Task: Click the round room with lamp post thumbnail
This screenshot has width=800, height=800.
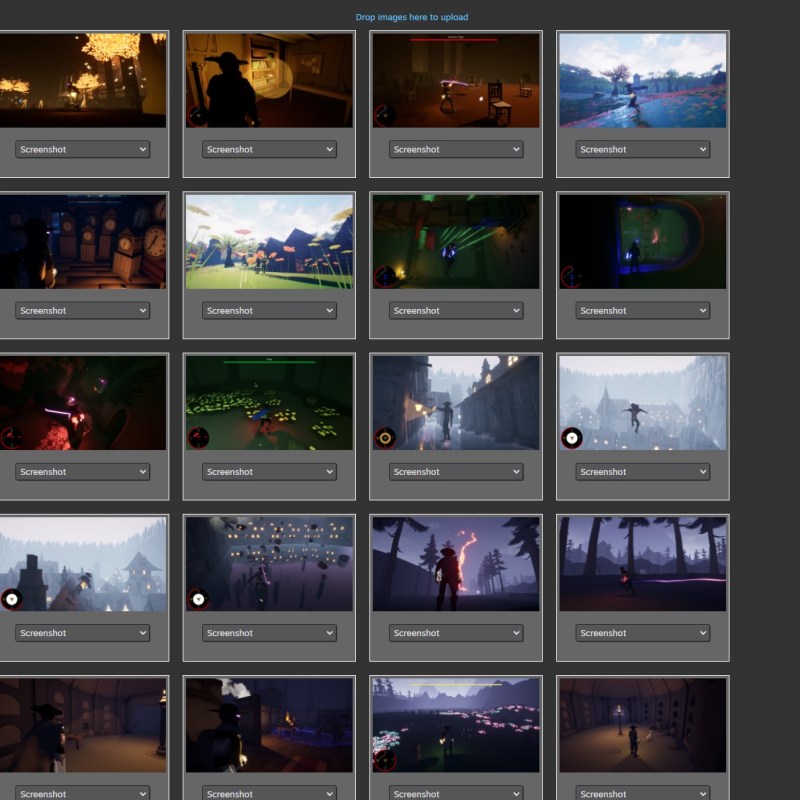Action: pos(642,724)
